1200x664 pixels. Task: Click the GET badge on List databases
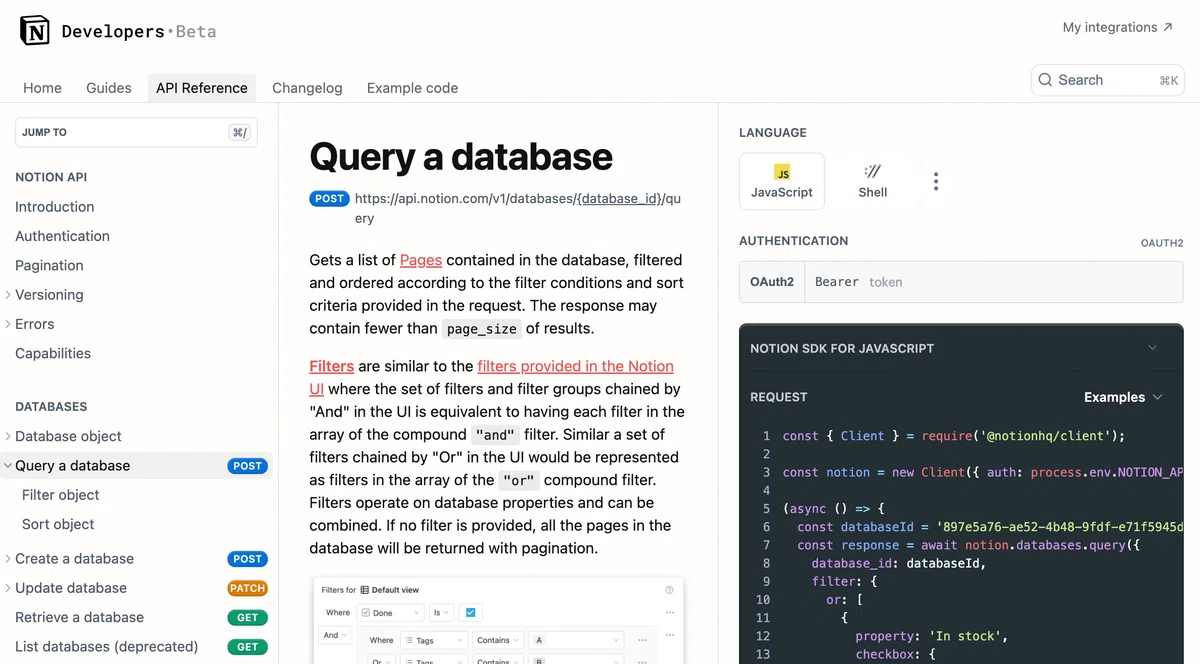pyautogui.click(x=247, y=647)
